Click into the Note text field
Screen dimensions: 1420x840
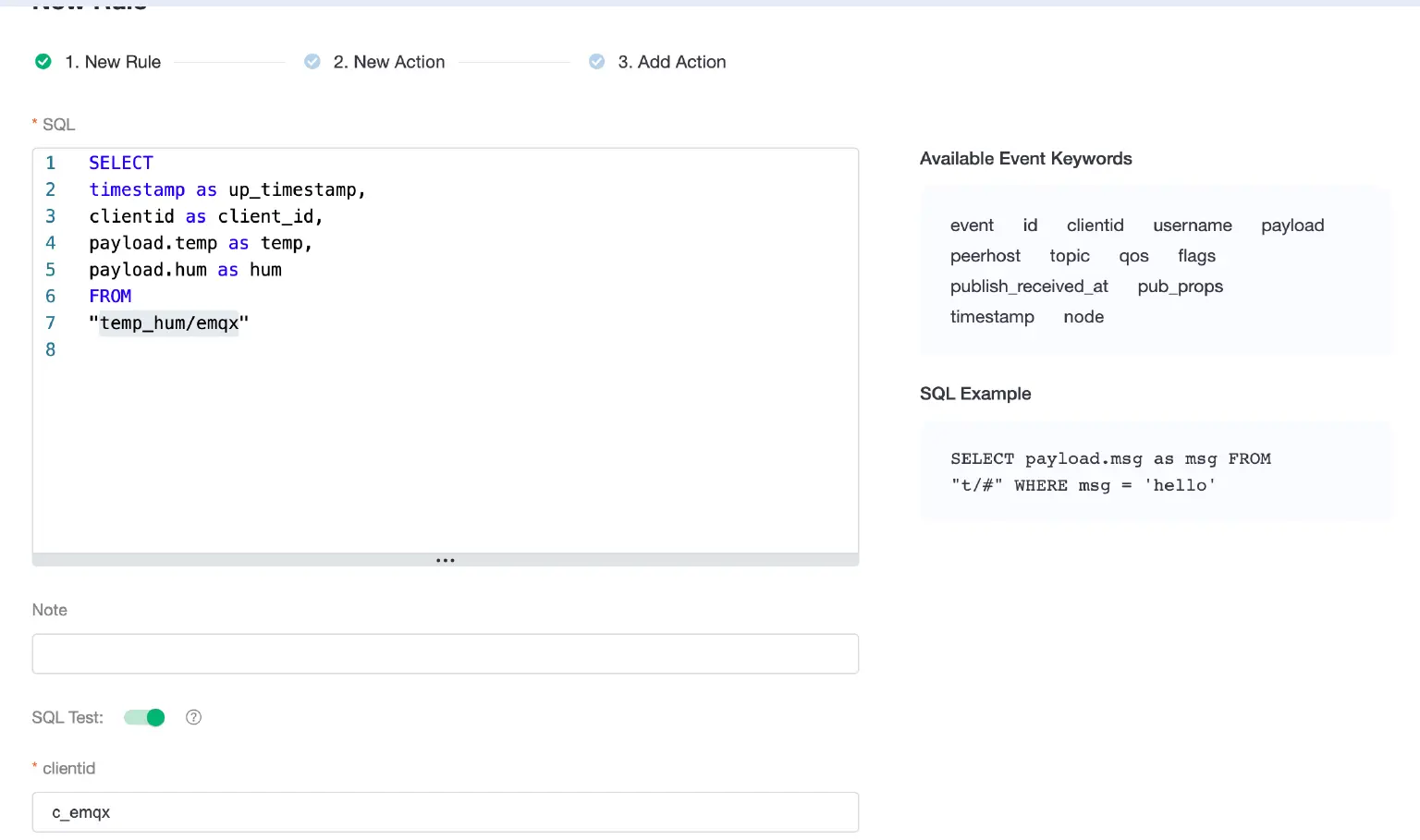445,653
